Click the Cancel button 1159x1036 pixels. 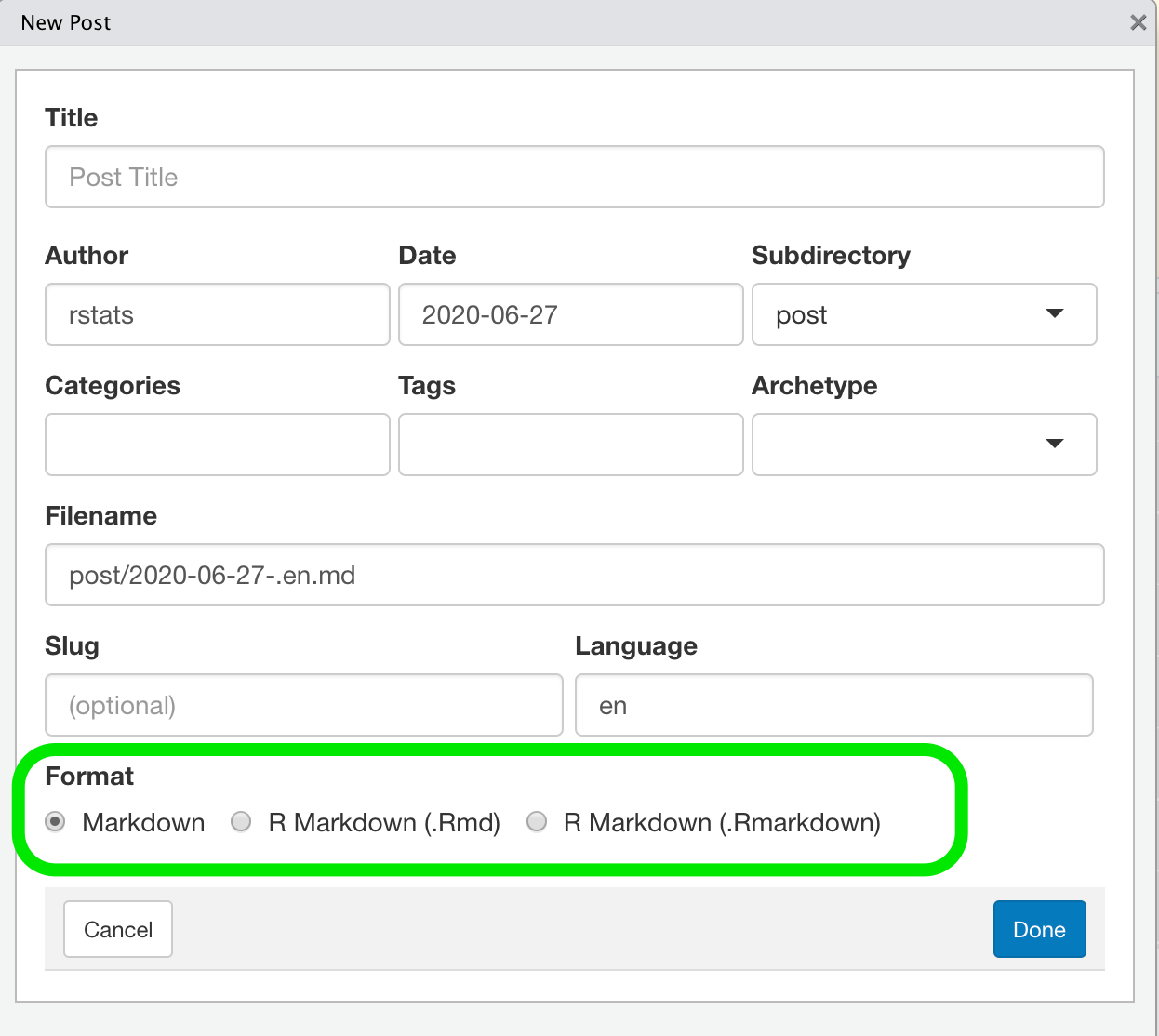tap(118, 929)
